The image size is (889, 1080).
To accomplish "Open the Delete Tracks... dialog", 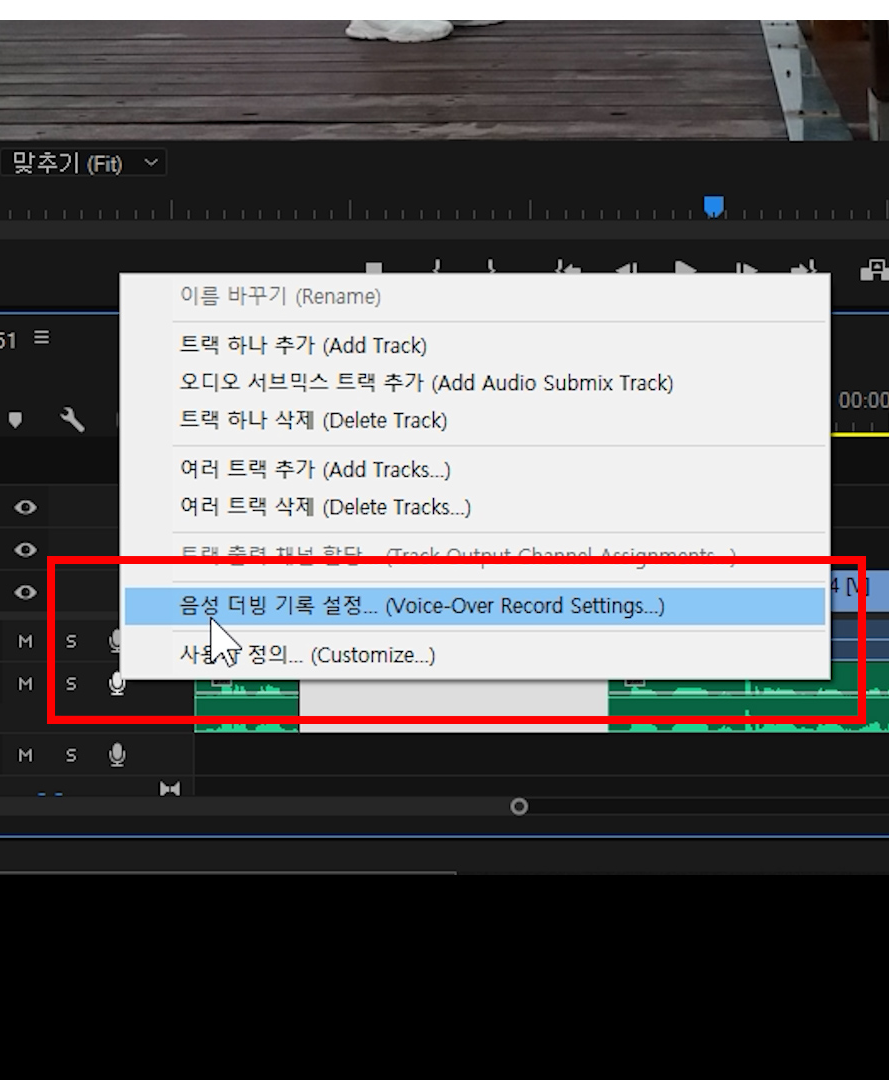I will [x=475, y=507].
